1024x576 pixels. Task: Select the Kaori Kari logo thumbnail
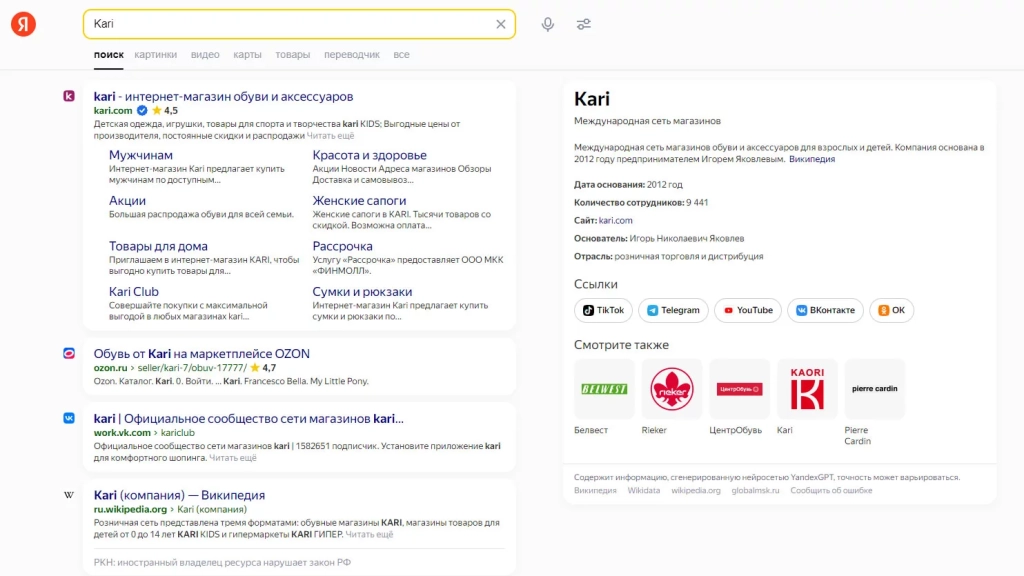coord(807,389)
